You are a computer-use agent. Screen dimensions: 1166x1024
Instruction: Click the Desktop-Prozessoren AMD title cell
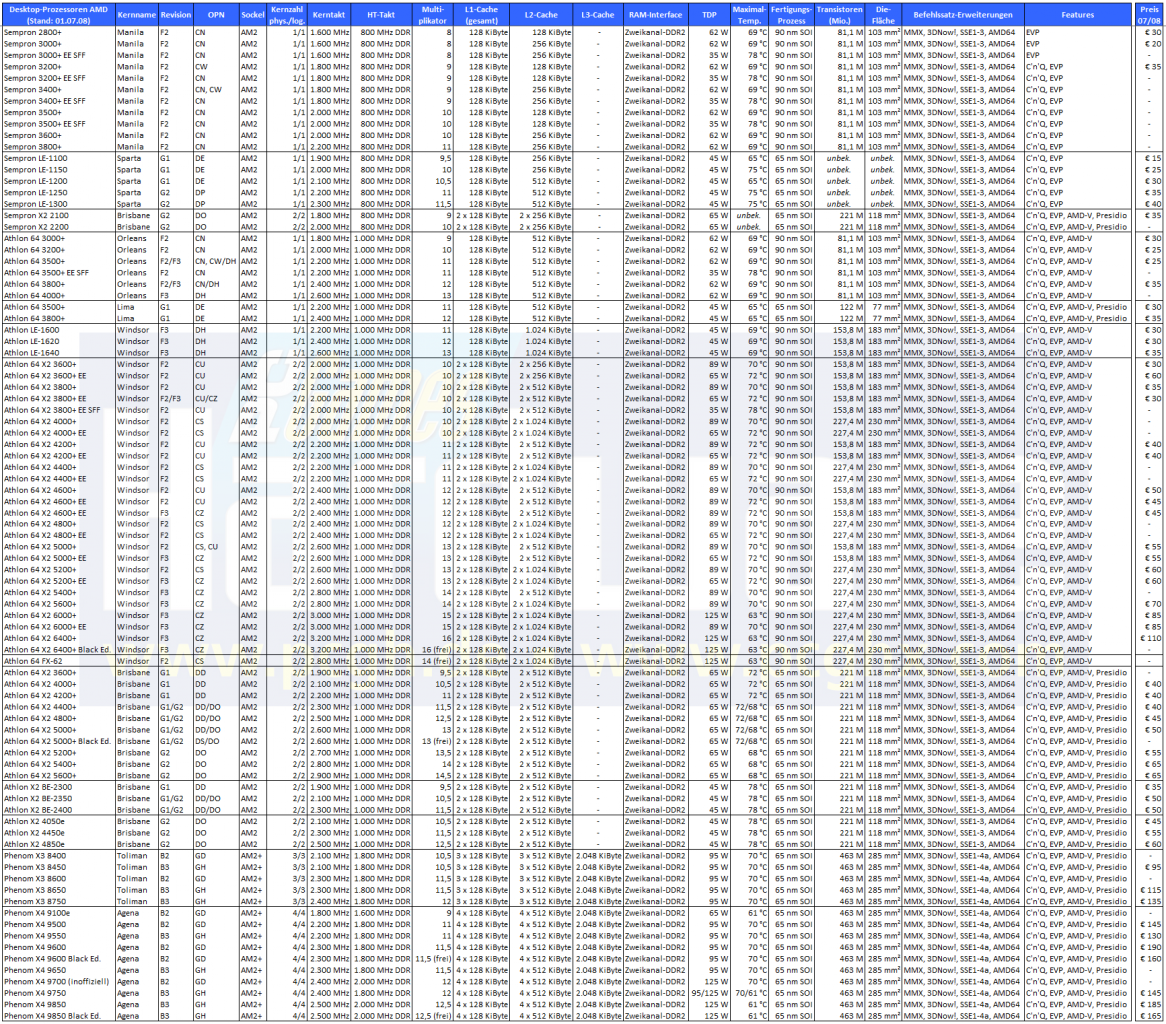click(x=58, y=15)
